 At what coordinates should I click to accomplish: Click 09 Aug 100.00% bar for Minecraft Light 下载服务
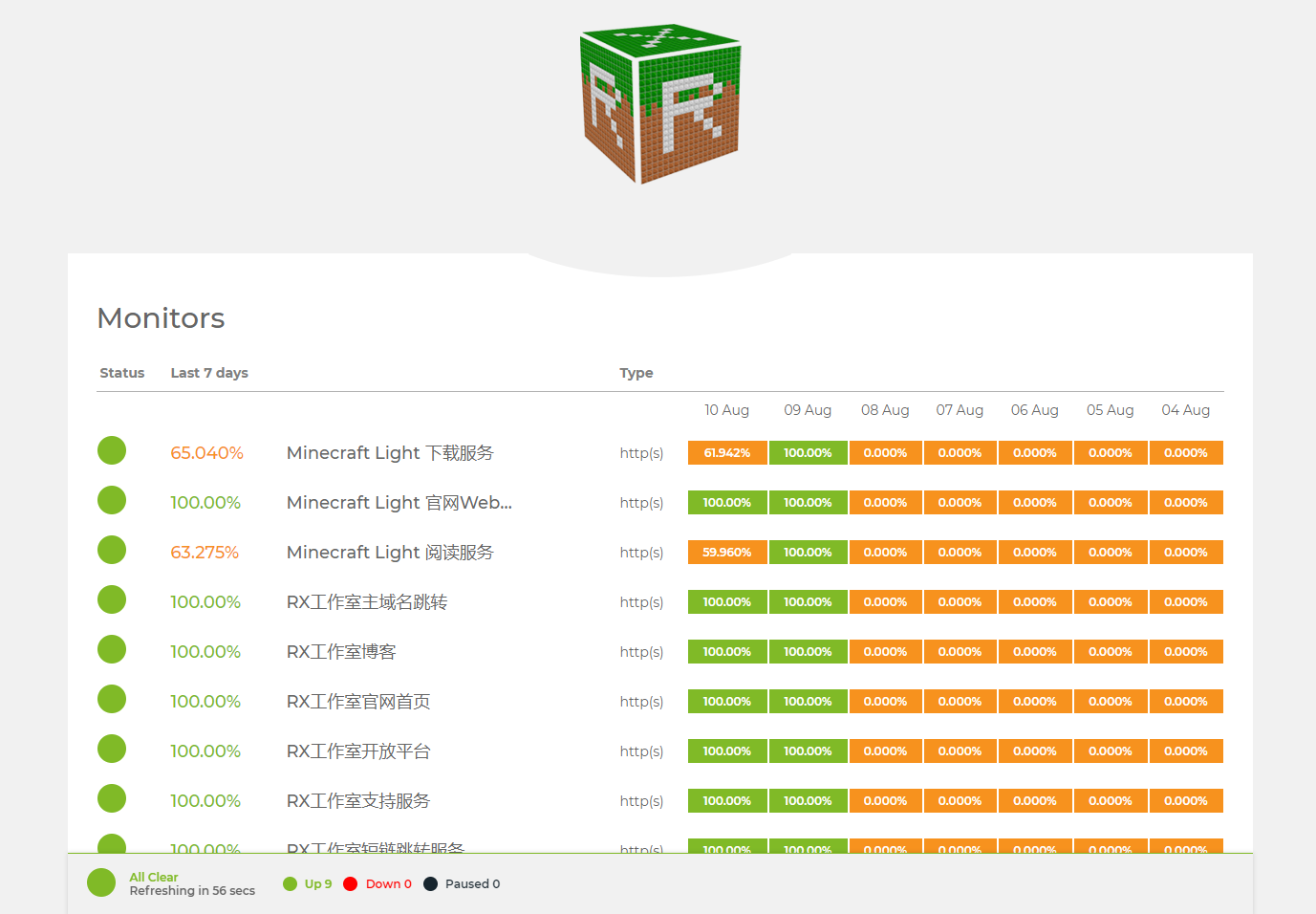coord(808,453)
